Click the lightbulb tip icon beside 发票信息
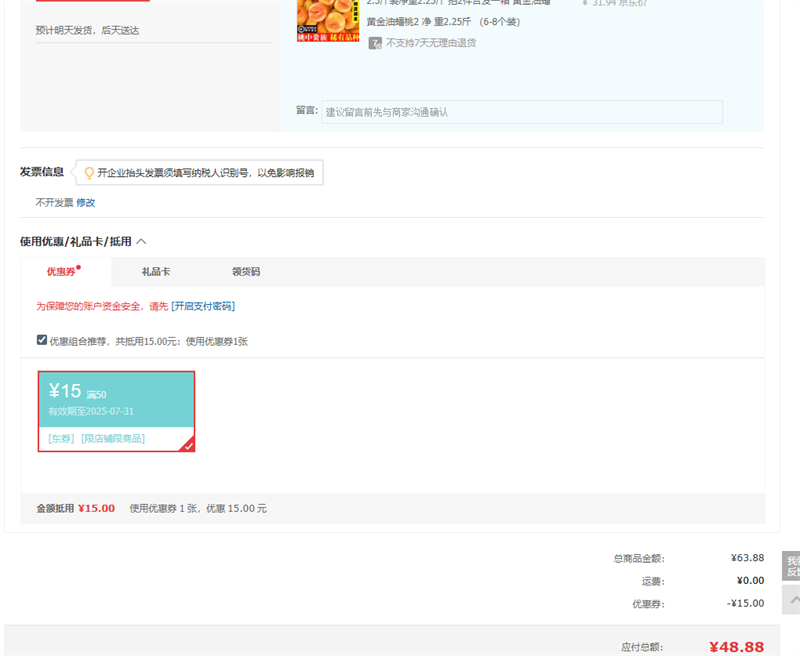Screen dimensions: 800x656 point(88,173)
